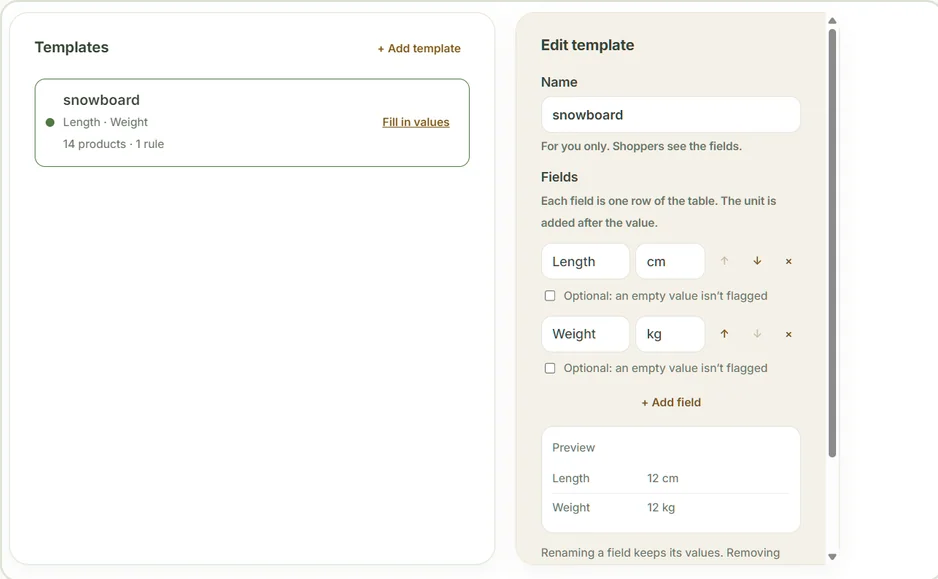This screenshot has width=938, height=579.
Task: Remove the Length field
Action: click(x=788, y=261)
